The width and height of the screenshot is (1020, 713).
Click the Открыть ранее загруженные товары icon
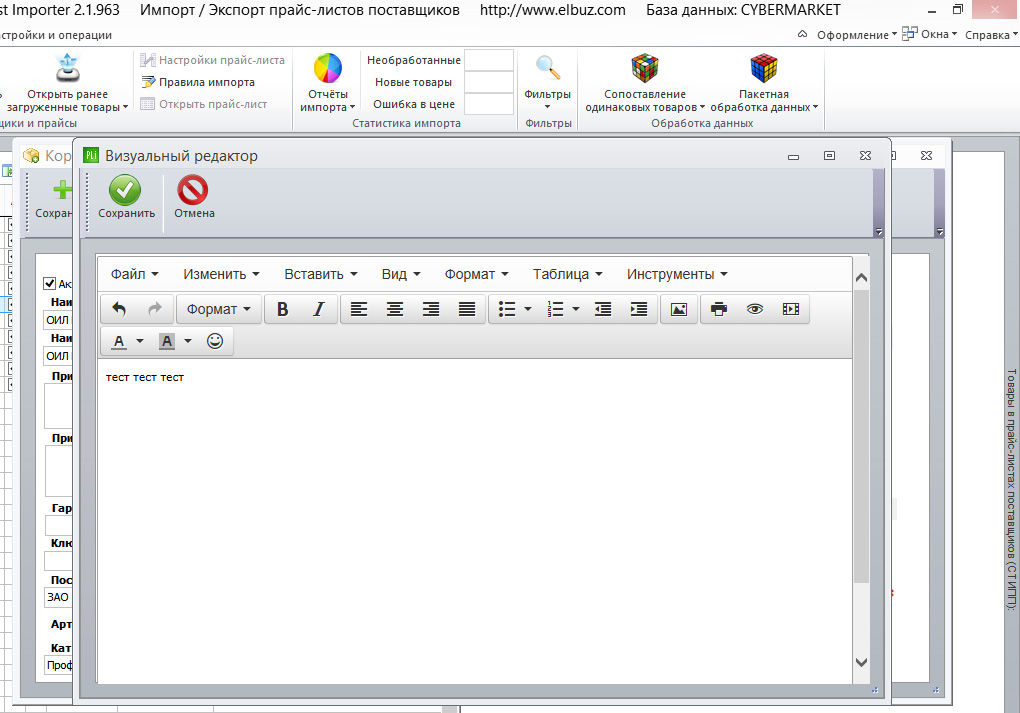pyautogui.click(x=68, y=68)
